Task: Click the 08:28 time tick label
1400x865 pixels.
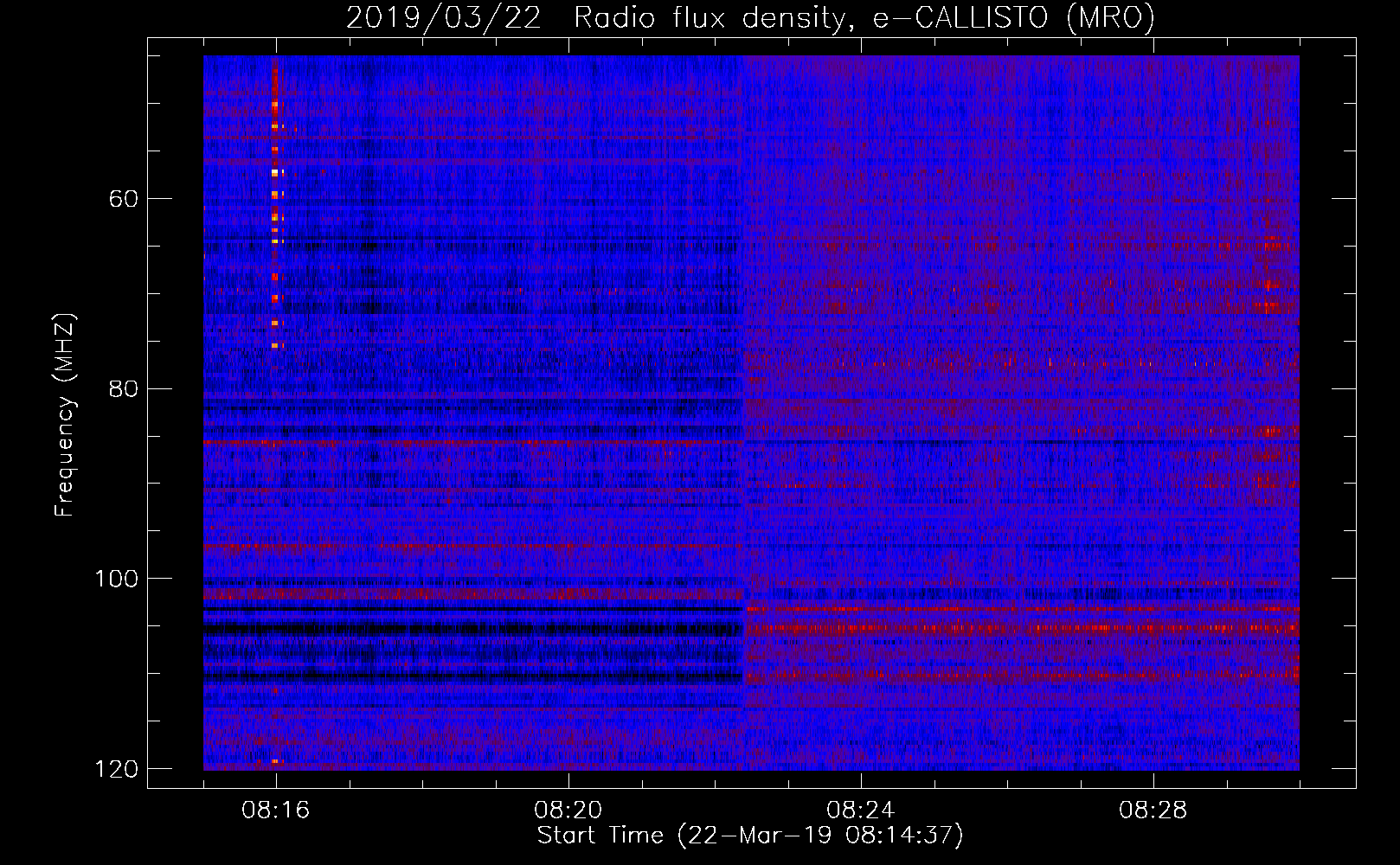Action: 1153,811
